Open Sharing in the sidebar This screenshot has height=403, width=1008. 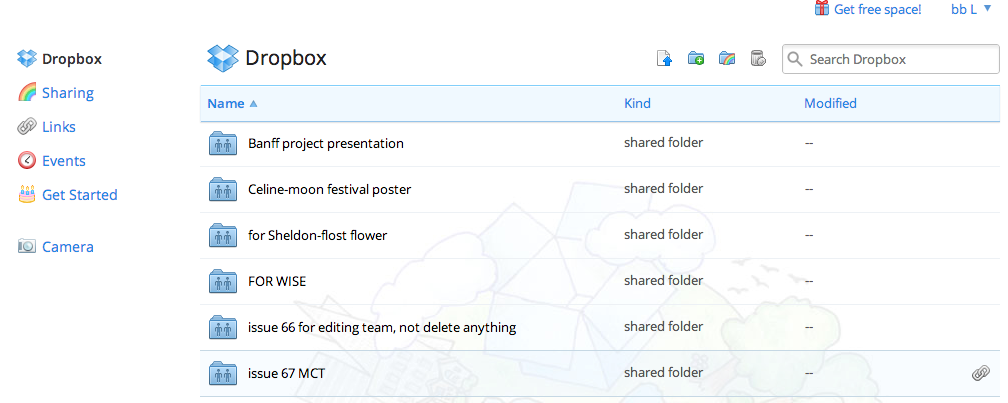point(67,93)
